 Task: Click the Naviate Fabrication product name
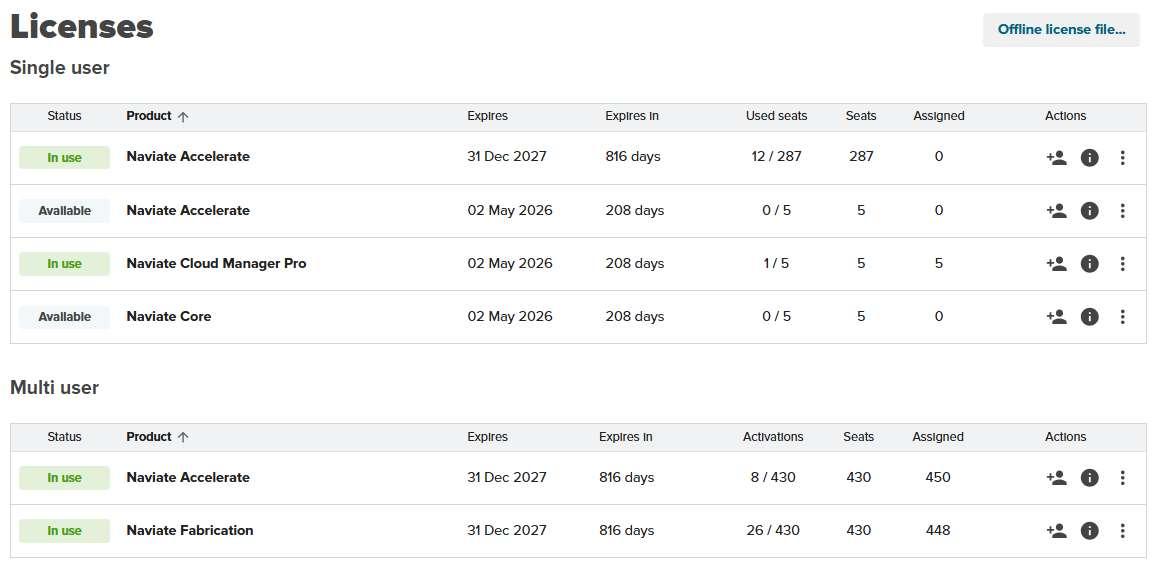[189, 531]
